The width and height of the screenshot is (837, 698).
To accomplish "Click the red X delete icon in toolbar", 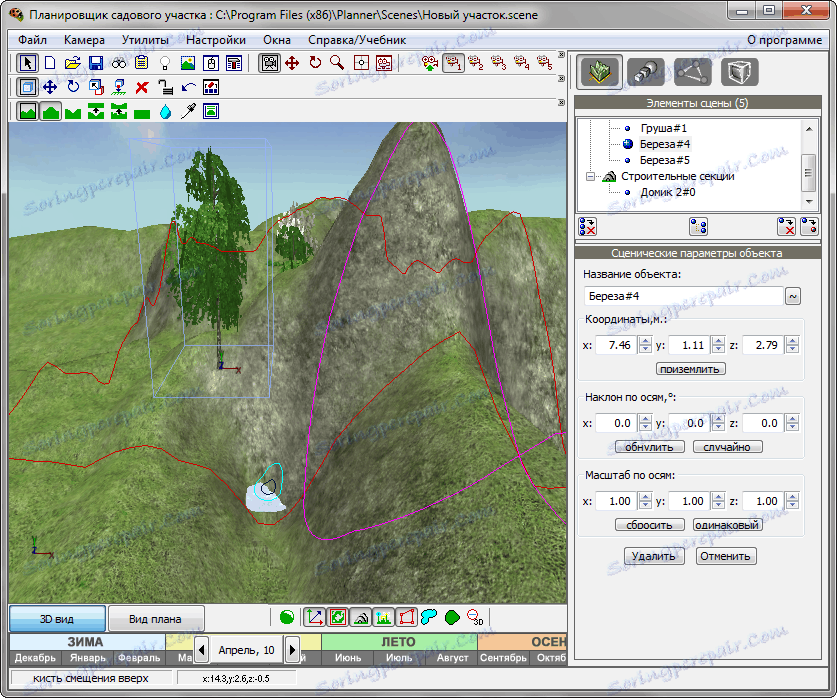I will pos(142,87).
